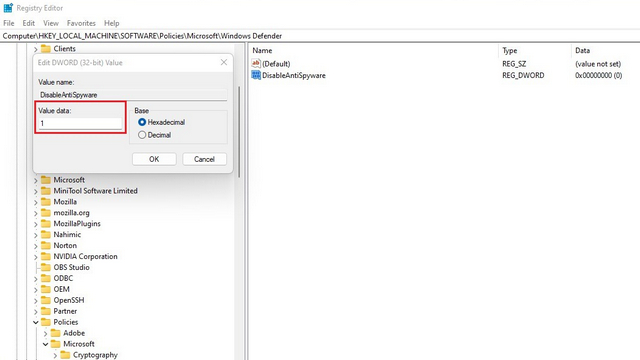Select the Partner key label
This screenshot has width=640, height=360.
pyautogui.click(x=65, y=311)
